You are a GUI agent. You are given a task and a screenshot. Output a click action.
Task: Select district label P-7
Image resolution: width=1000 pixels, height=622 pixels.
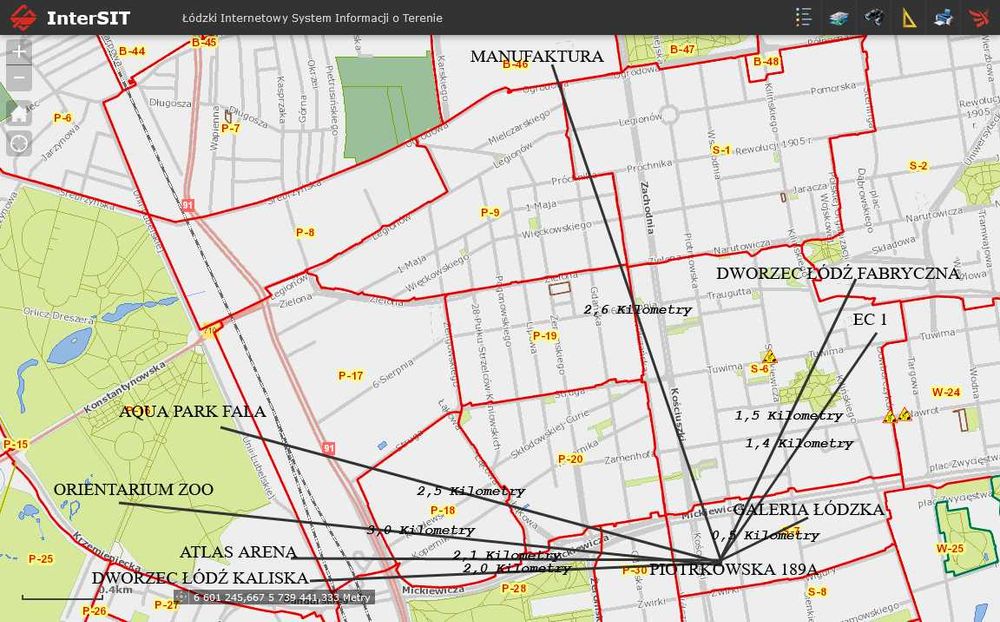coord(230,128)
